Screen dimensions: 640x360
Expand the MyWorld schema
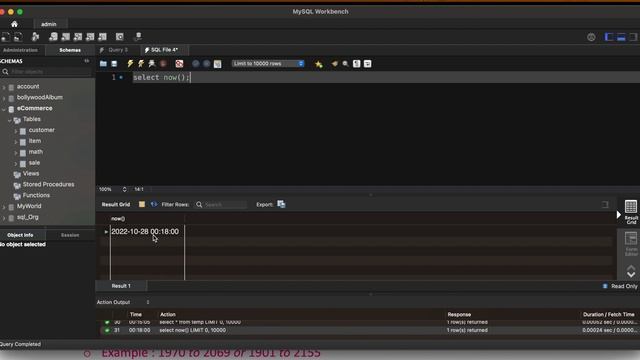click(x=4, y=207)
